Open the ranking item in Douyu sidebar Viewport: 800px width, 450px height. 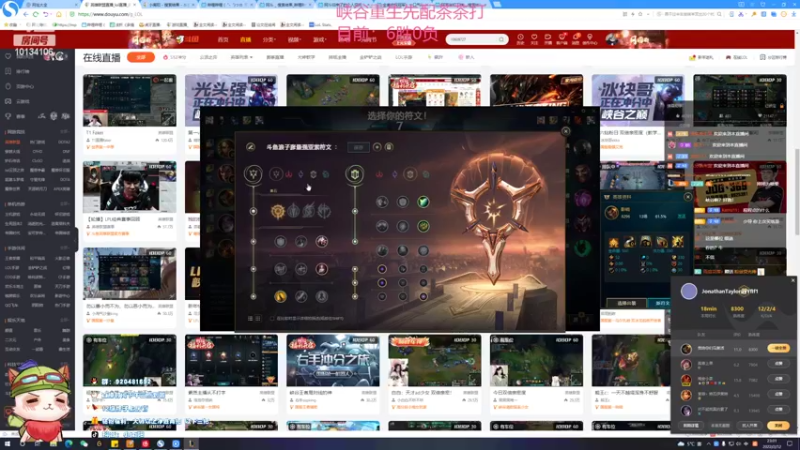pyautogui.click(x=22, y=71)
